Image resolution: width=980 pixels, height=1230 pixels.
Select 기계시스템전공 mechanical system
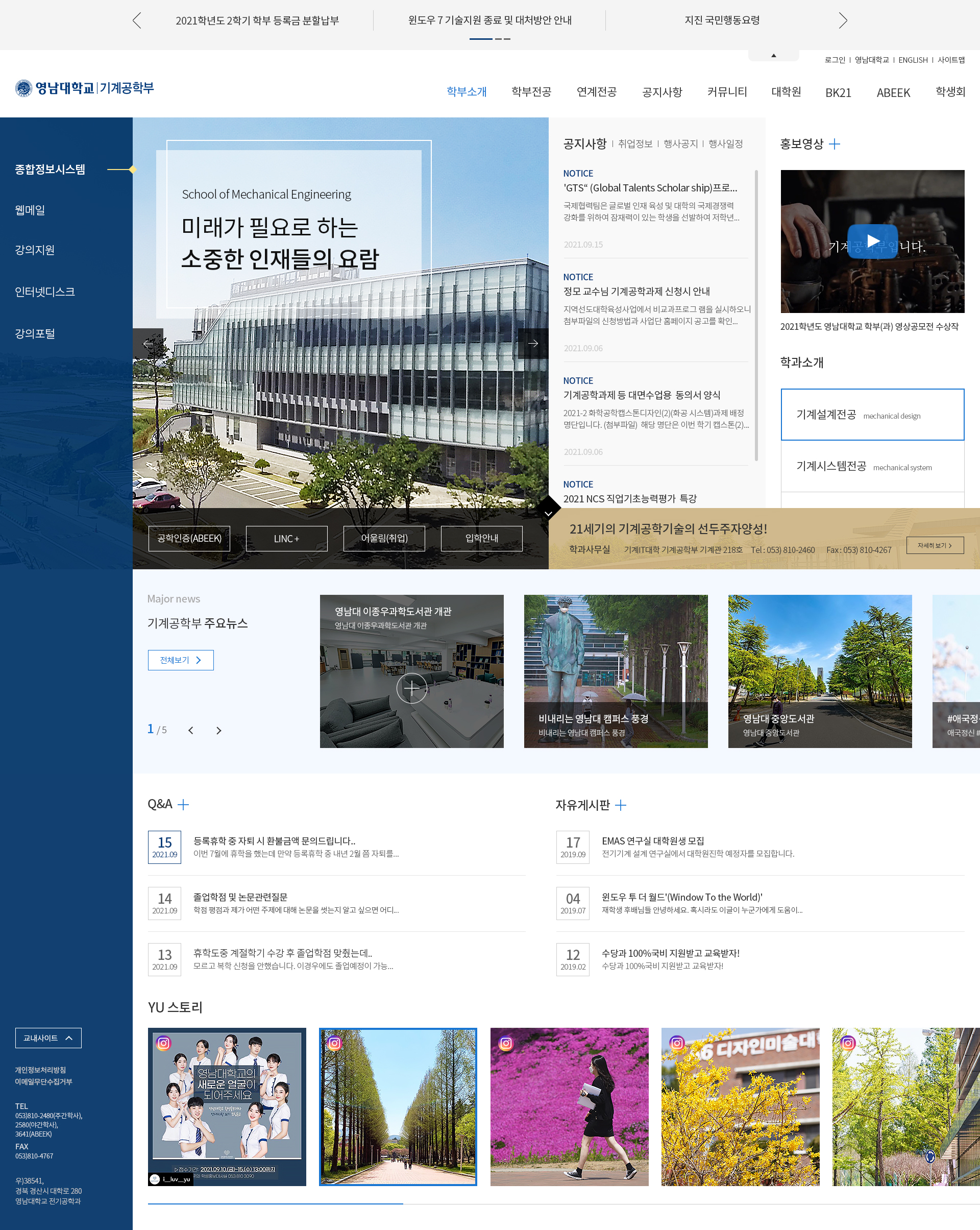(x=872, y=466)
